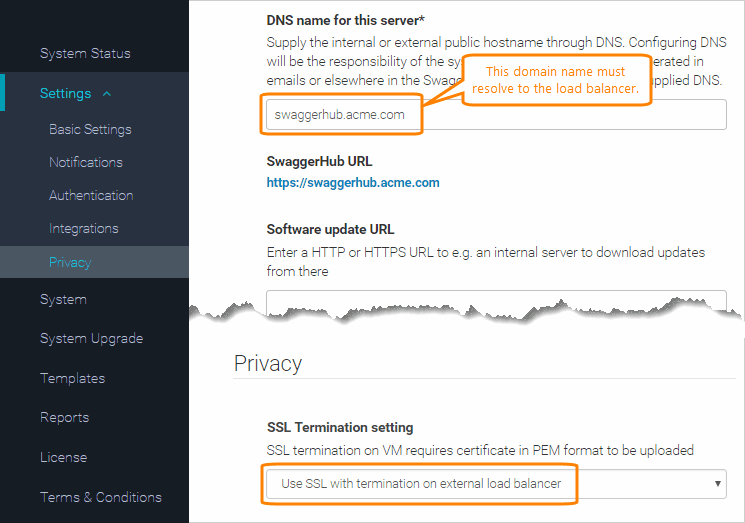Image resolution: width=745 pixels, height=523 pixels.
Task: Open the Templates page
Action: click(72, 378)
